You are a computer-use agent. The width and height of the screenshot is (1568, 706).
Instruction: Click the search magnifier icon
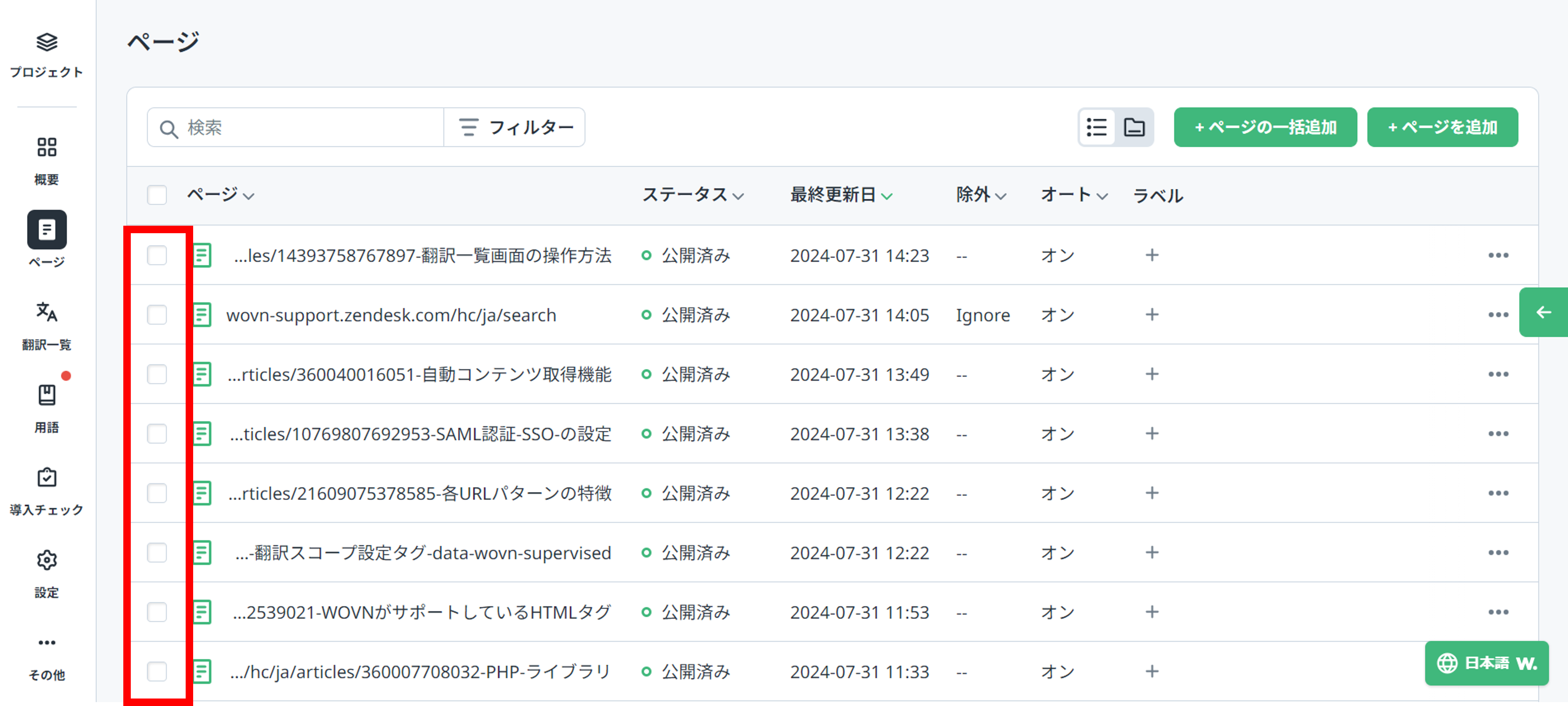pyautogui.click(x=169, y=128)
